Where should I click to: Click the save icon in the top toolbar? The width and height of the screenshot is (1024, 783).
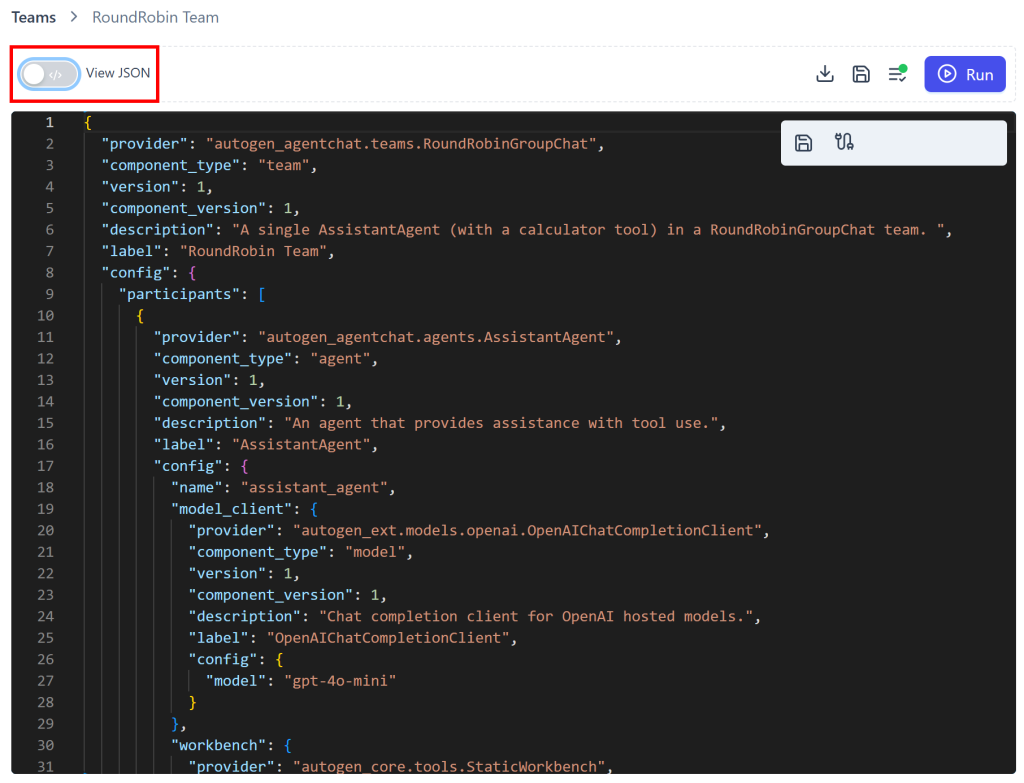click(x=861, y=74)
